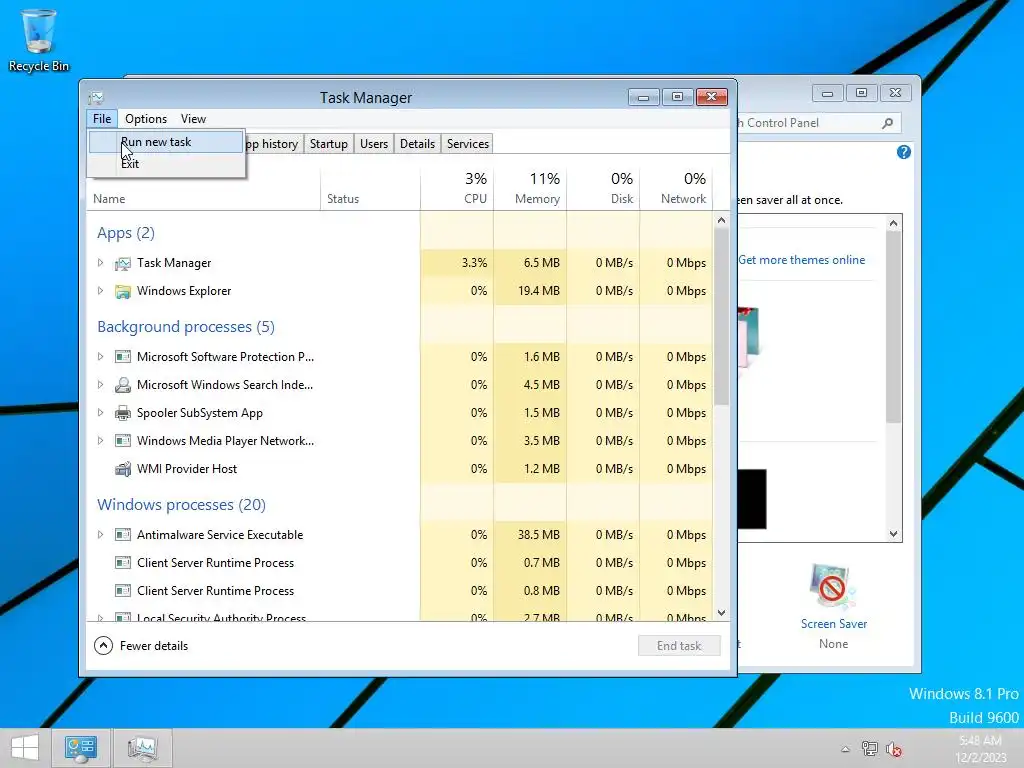1024x768 pixels.
Task: Open the Options menu
Action: point(146,119)
